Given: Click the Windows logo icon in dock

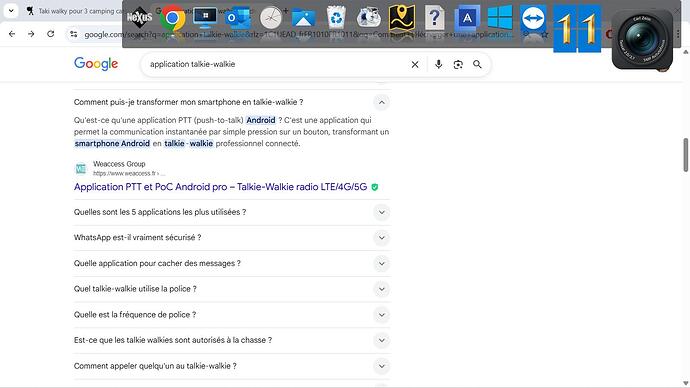Looking at the screenshot, I should point(500,17).
